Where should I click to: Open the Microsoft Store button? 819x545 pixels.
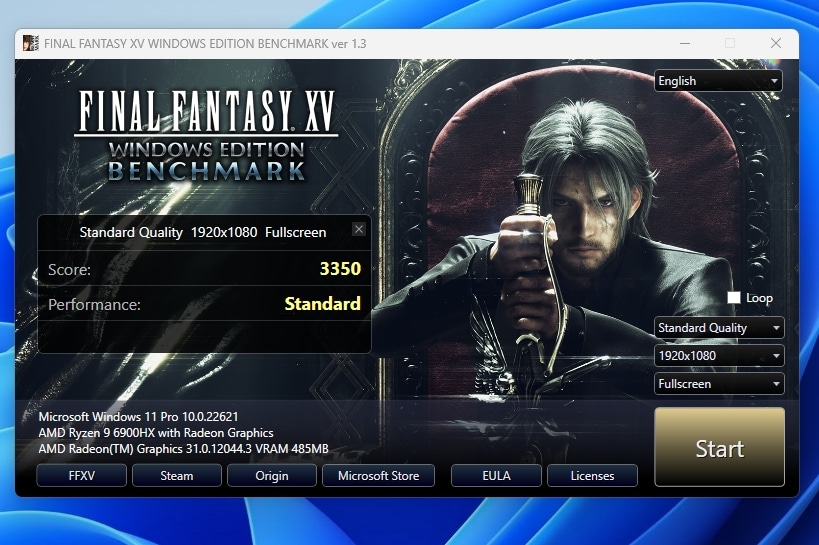coord(378,476)
